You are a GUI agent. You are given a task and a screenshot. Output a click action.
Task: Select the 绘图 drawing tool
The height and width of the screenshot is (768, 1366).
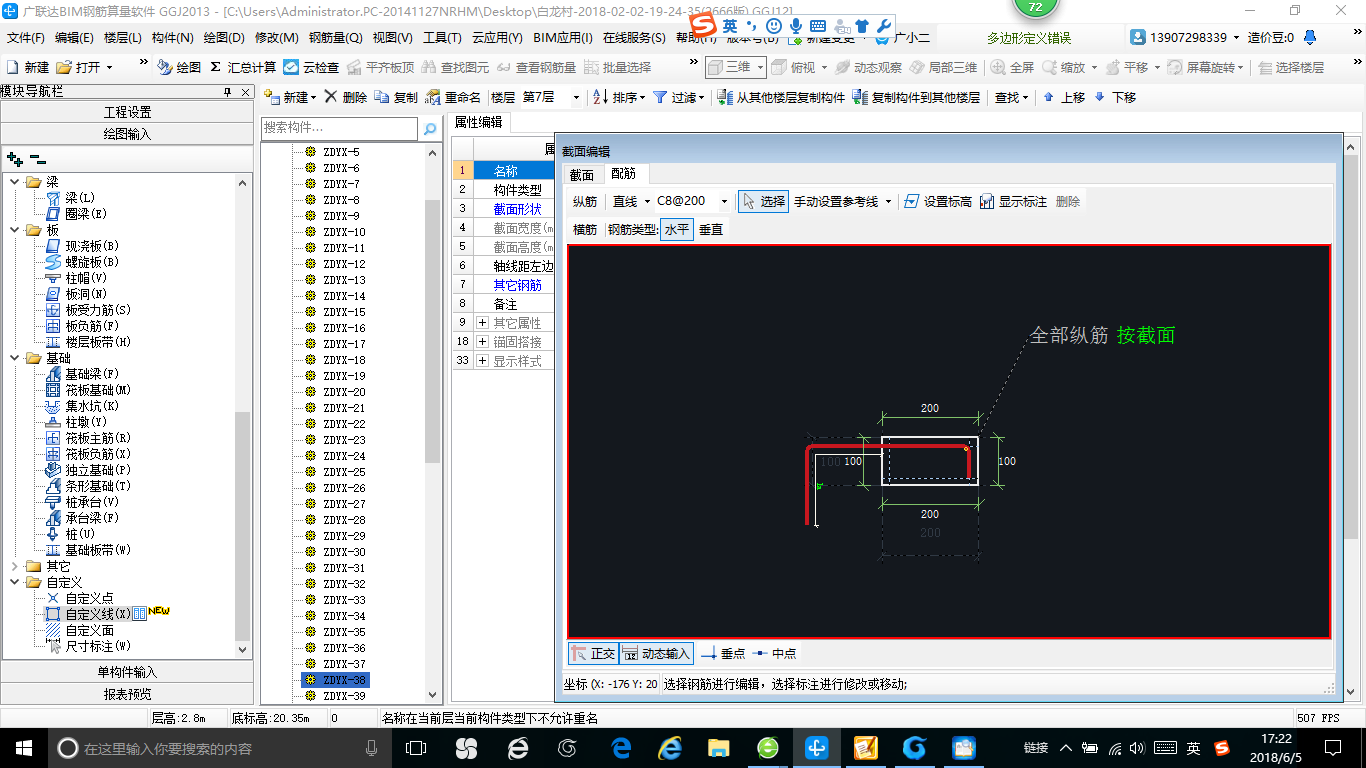click(x=180, y=67)
